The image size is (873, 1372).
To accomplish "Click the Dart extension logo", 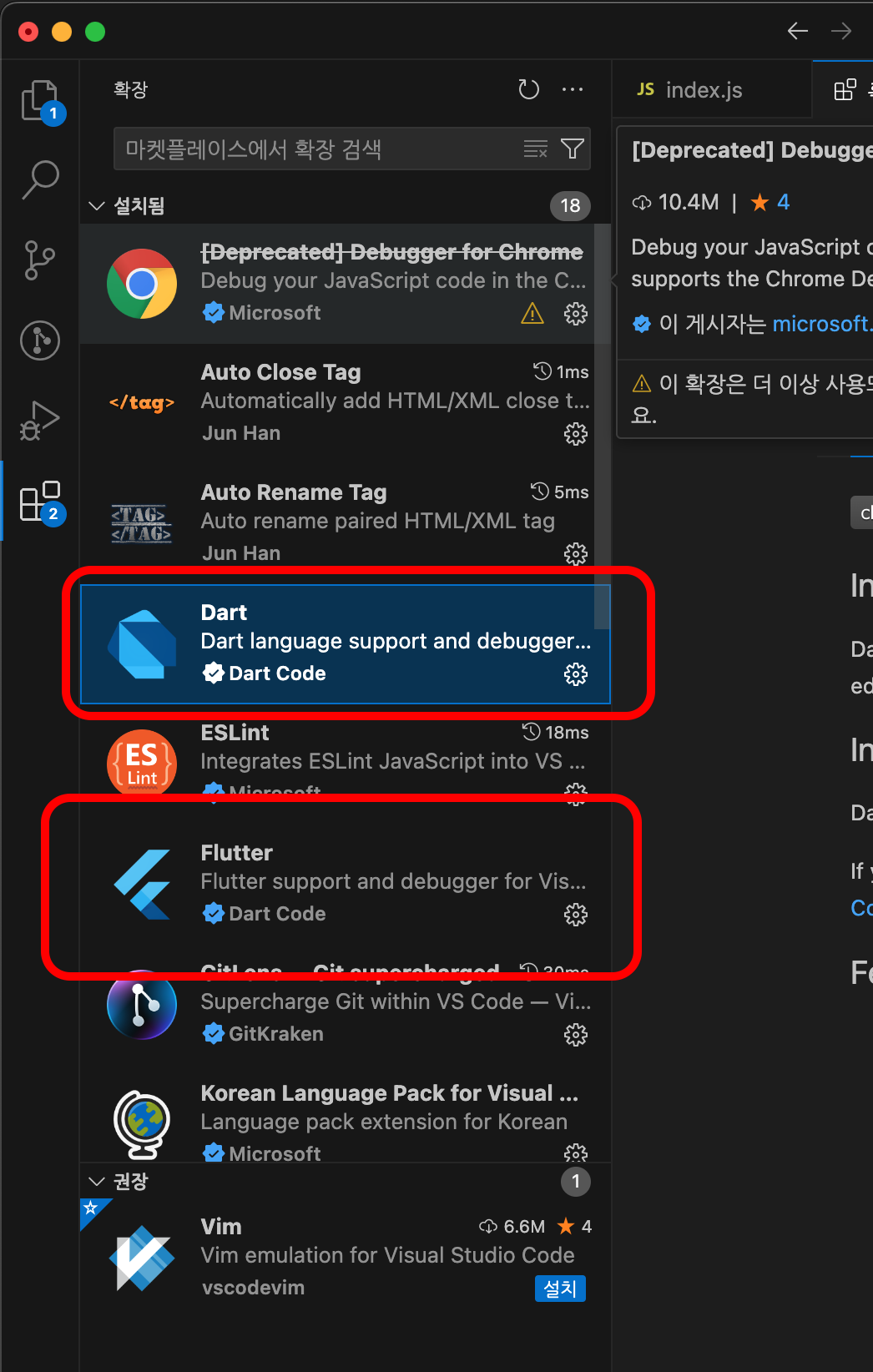I will pos(142,644).
